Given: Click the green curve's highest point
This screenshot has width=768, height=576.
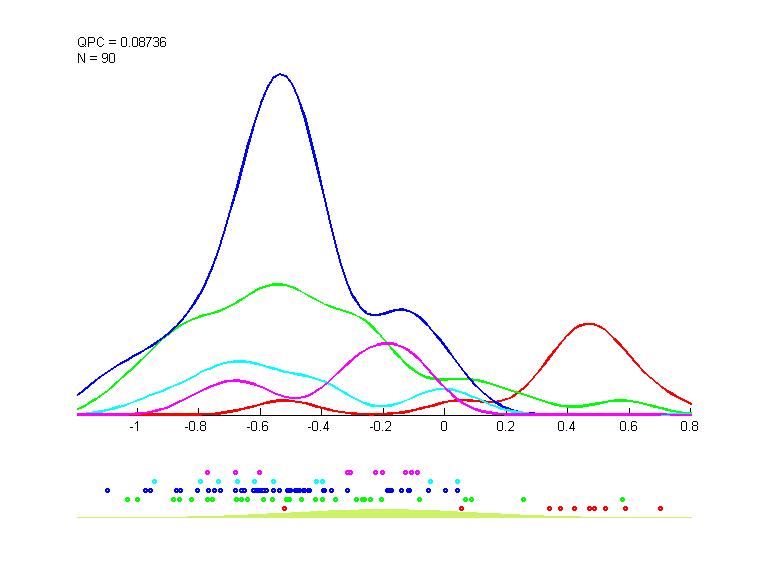Looking at the screenshot, I should (x=278, y=284).
